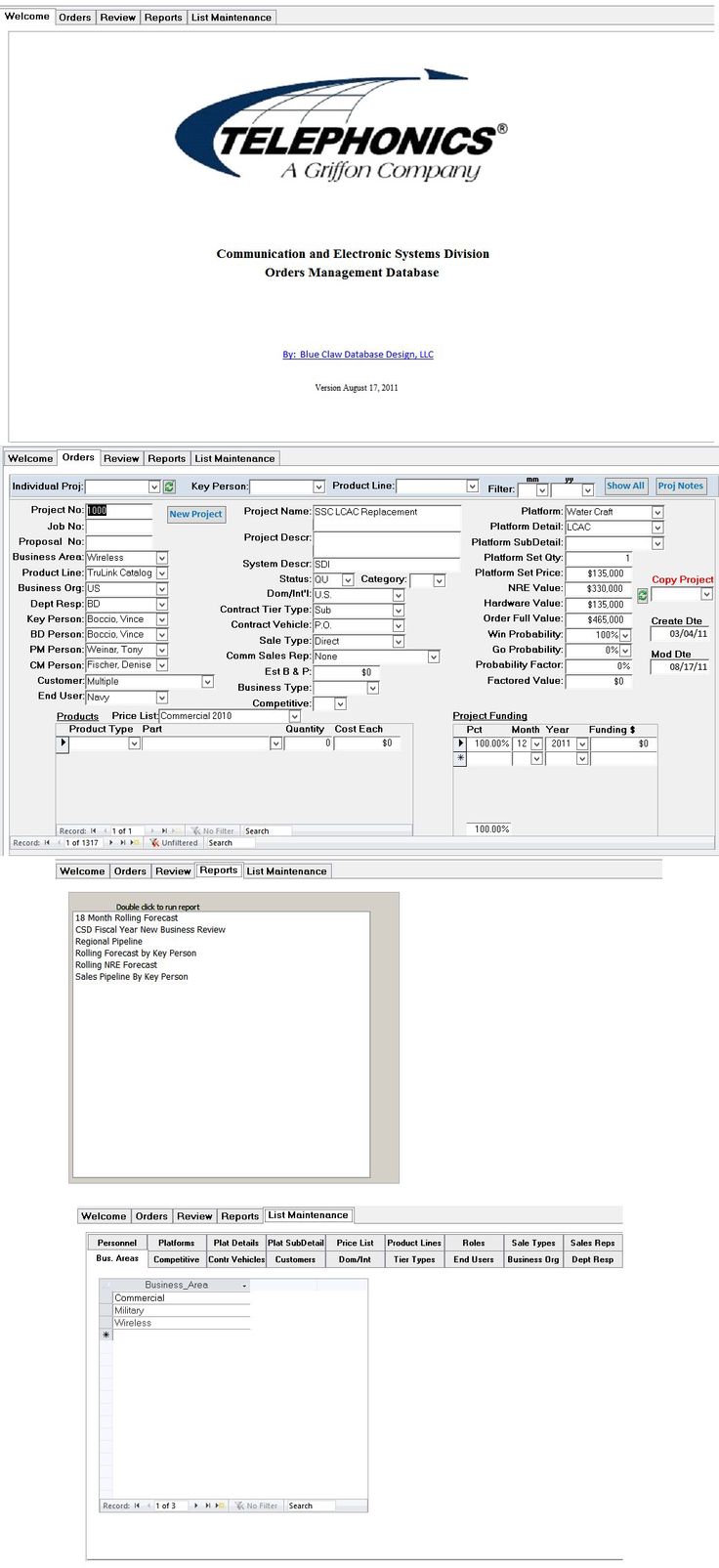
Task: Click the New Project button
Action: (x=195, y=514)
